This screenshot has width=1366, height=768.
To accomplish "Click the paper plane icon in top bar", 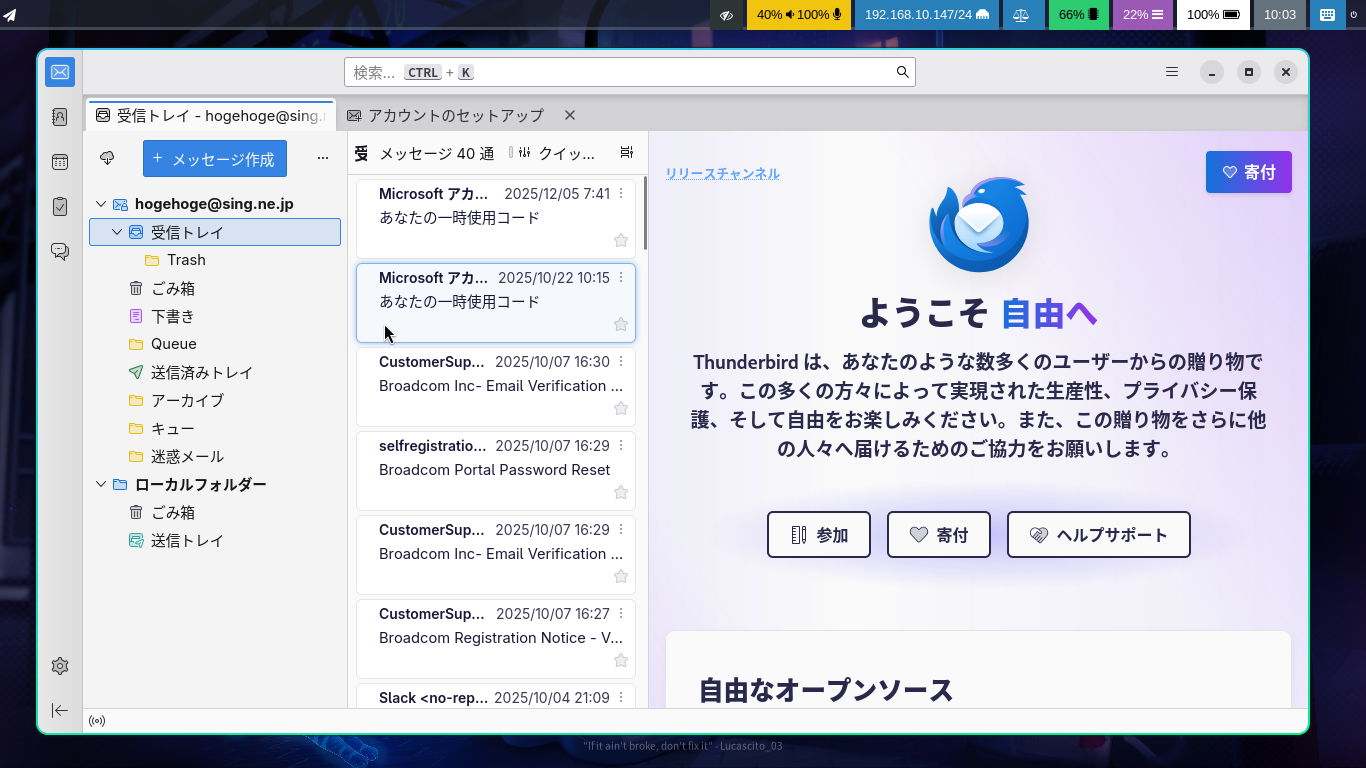I will [x=10, y=15].
